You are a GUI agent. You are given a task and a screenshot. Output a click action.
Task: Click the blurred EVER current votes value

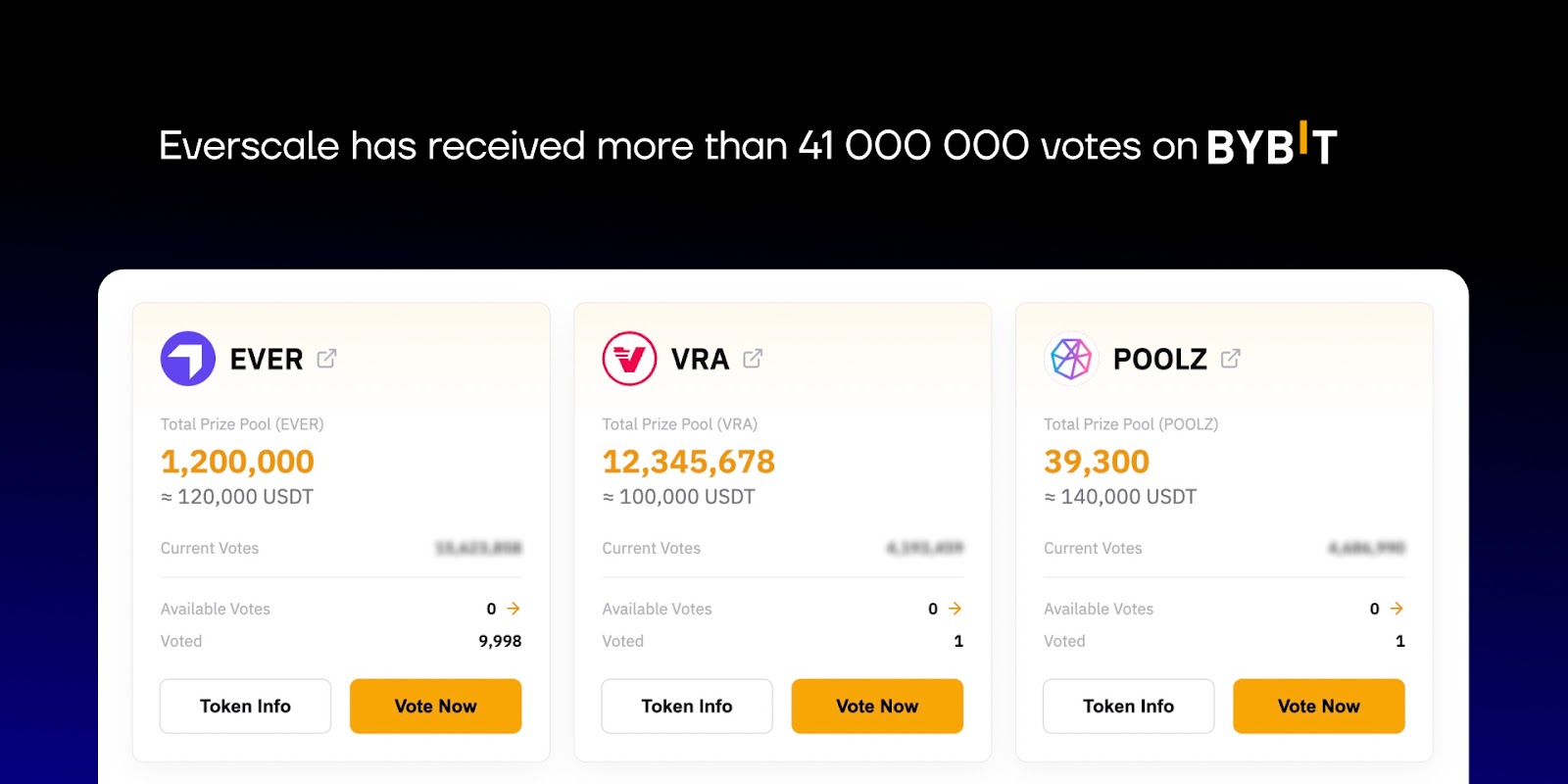click(478, 548)
